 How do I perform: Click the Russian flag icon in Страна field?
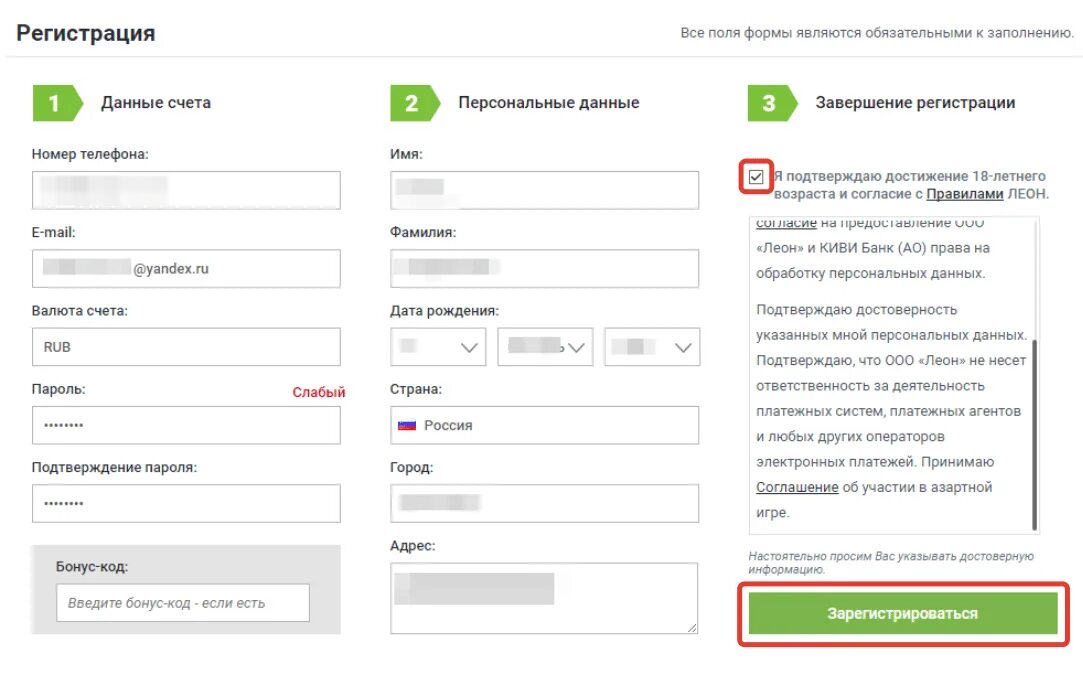(x=407, y=425)
